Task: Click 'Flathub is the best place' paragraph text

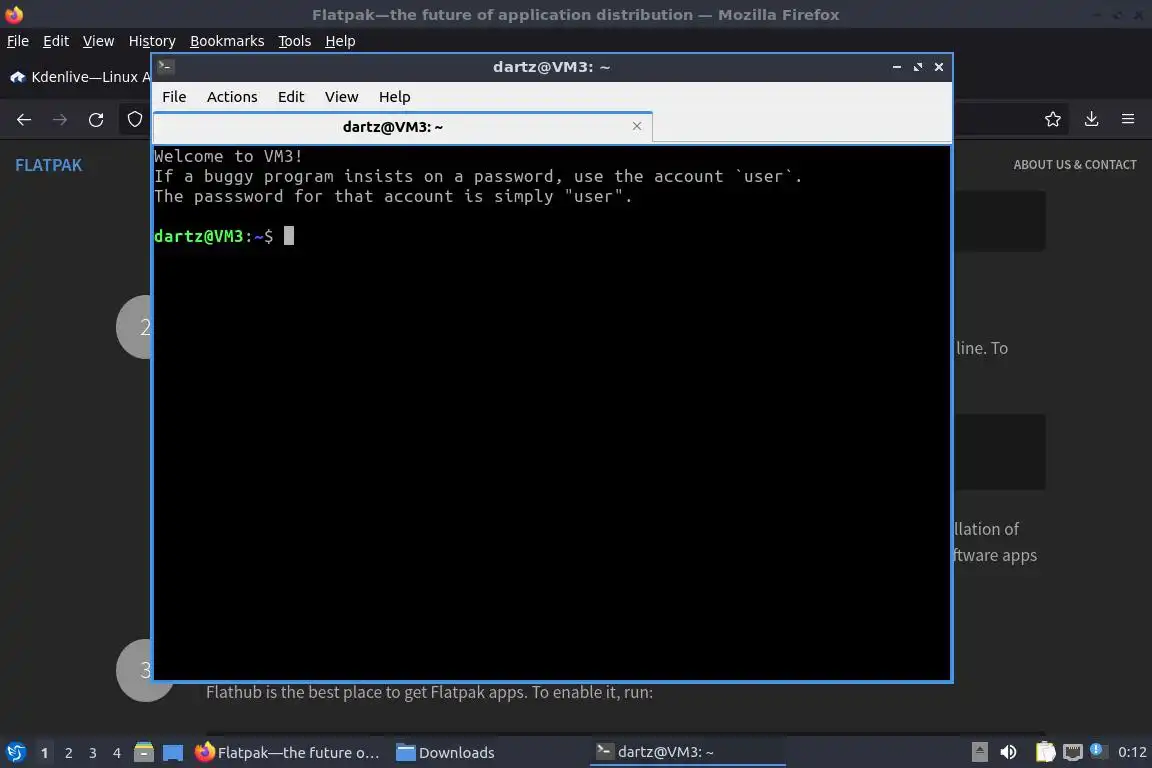Action: [429, 692]
